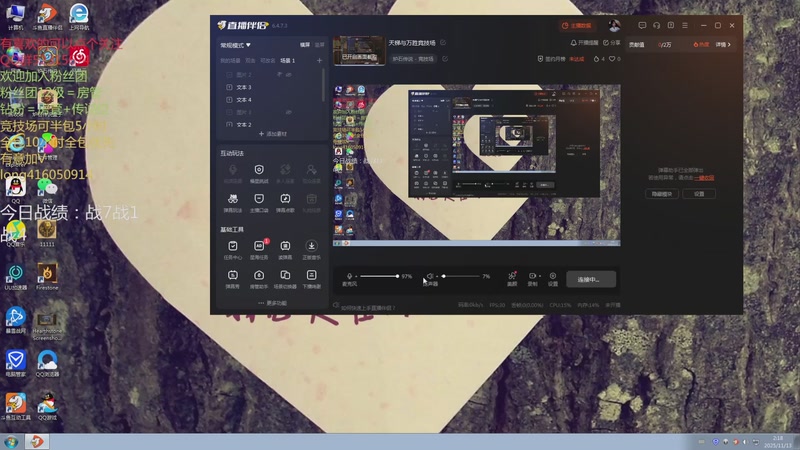Click the 设置 button in the danmaku panel
The height and width of the screenshot is (450, 800).
pos(699,194)
